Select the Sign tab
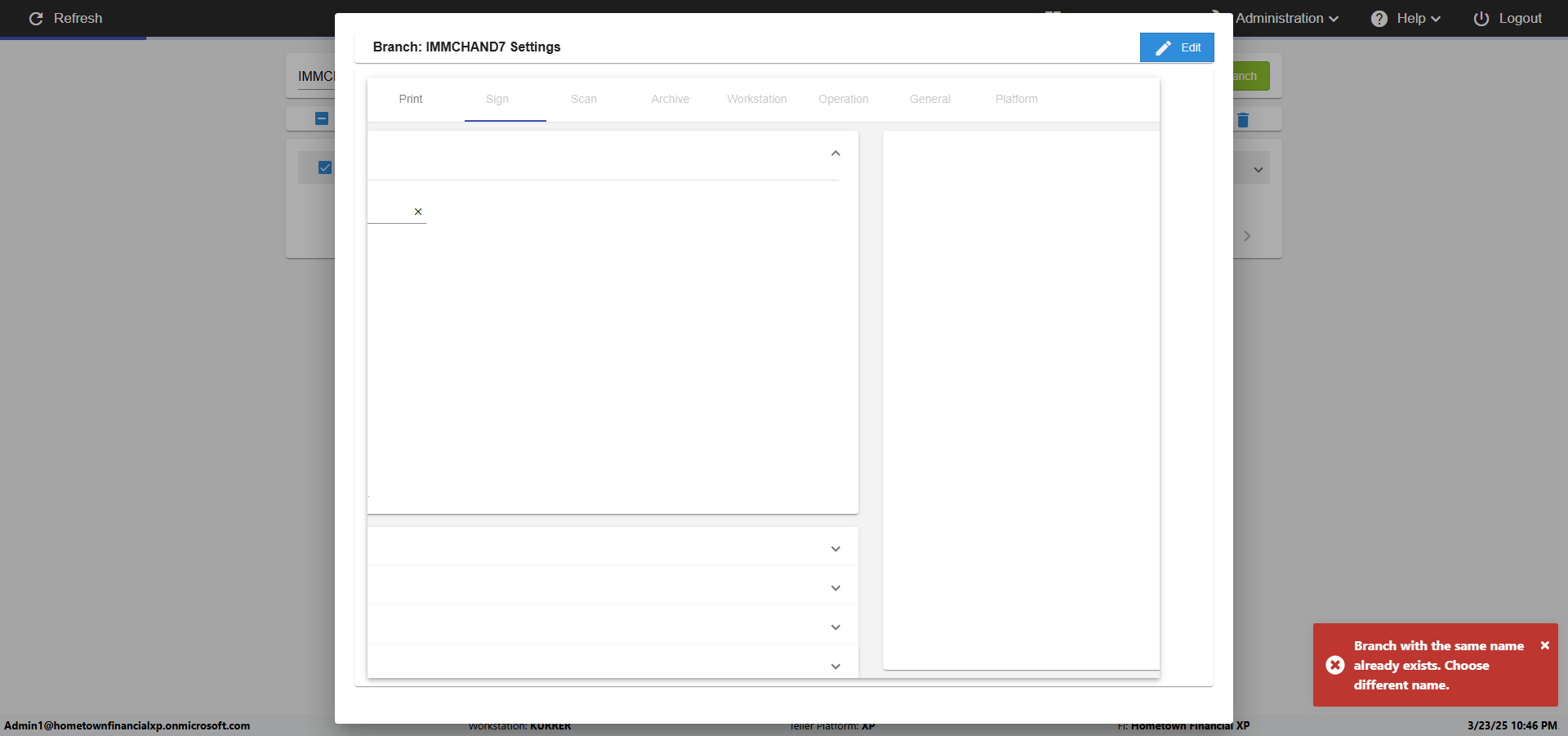 [497, 99]
